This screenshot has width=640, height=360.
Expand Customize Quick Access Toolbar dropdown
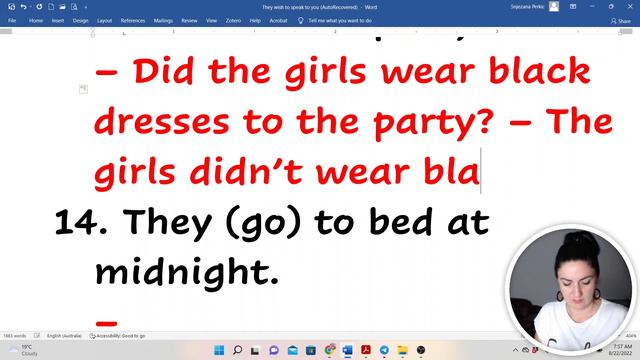86,7
